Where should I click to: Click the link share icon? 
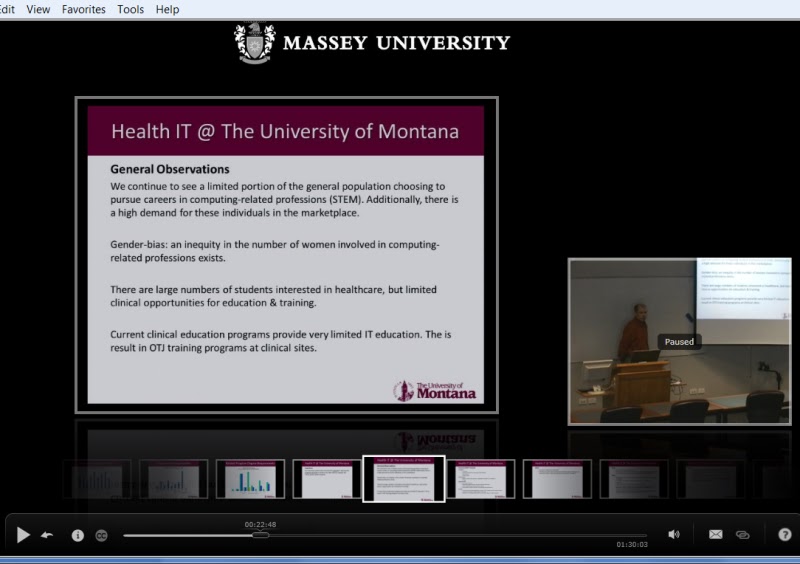tap(742, 534)
